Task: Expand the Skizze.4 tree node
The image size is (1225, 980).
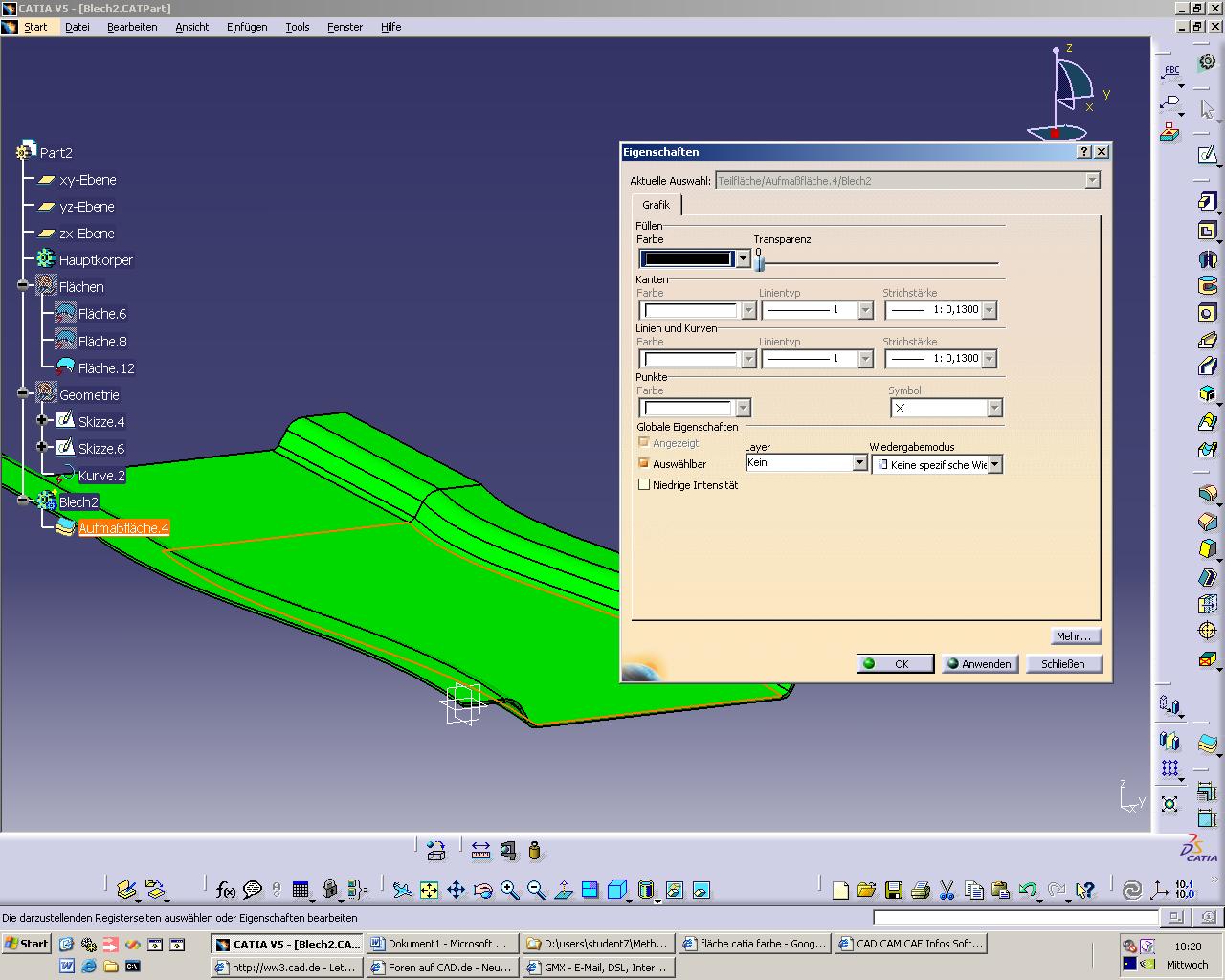Action: click(42, 420)
